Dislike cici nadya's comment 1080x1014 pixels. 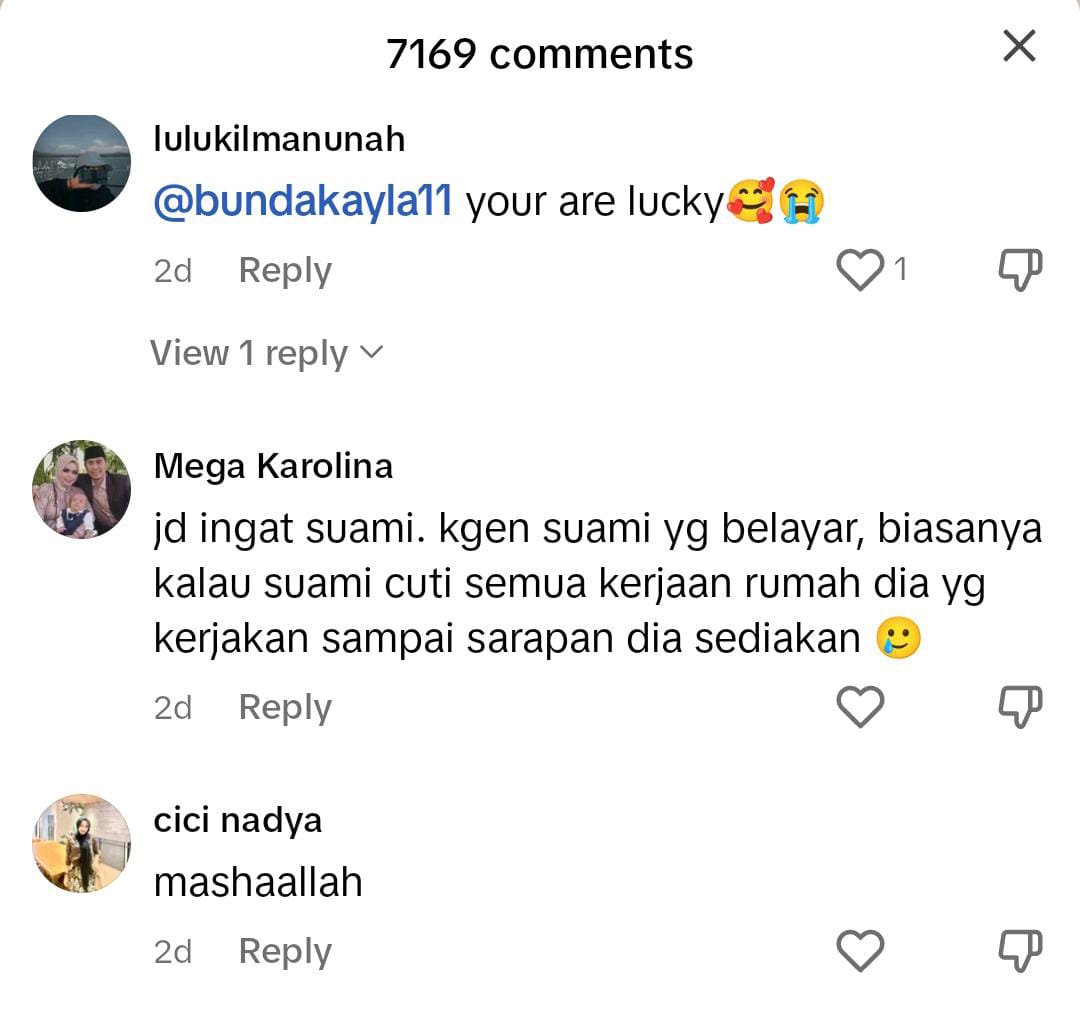(1020, 951)
